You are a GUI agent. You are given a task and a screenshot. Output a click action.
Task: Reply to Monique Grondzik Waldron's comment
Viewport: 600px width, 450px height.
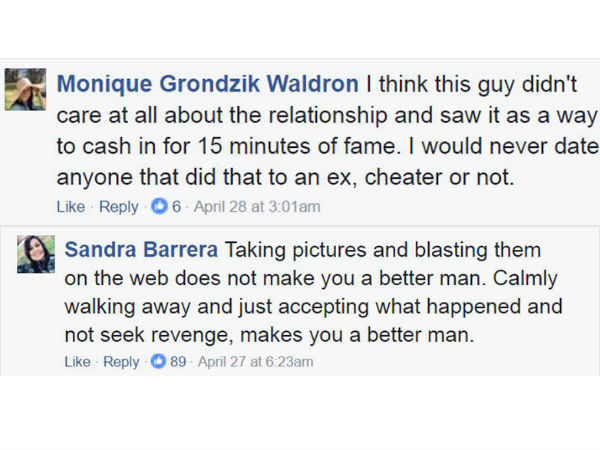pyautogui.click(x=119, y=207)
